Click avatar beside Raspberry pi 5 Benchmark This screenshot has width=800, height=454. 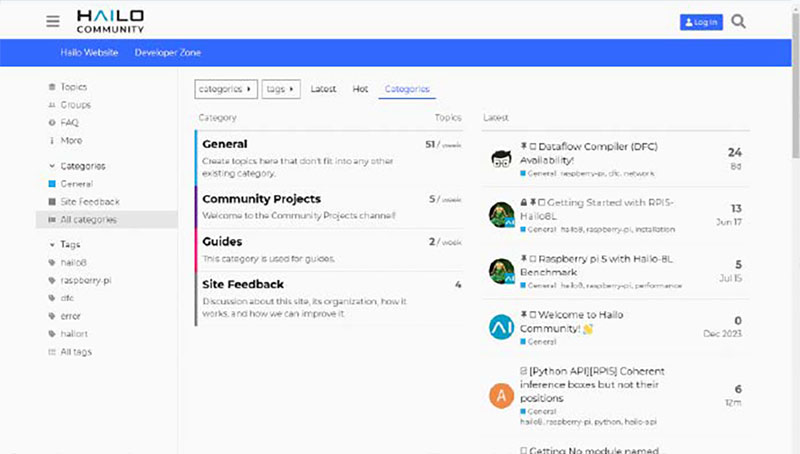(x=502, y=270)
